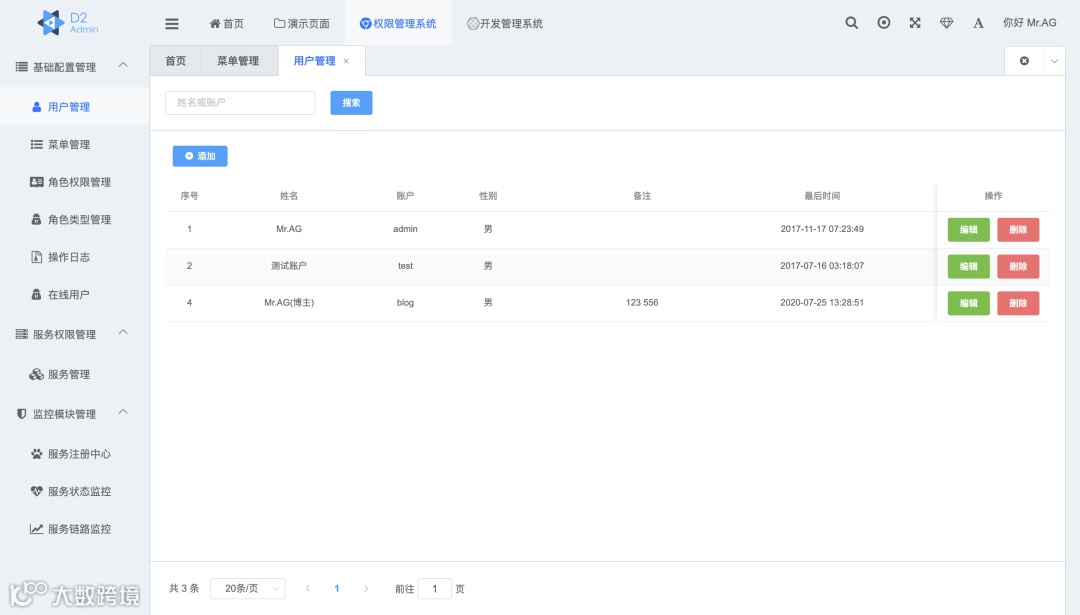Switch to the 首页 page tab
Viewport: 1080px width, 615px height.
coord(176,61)
